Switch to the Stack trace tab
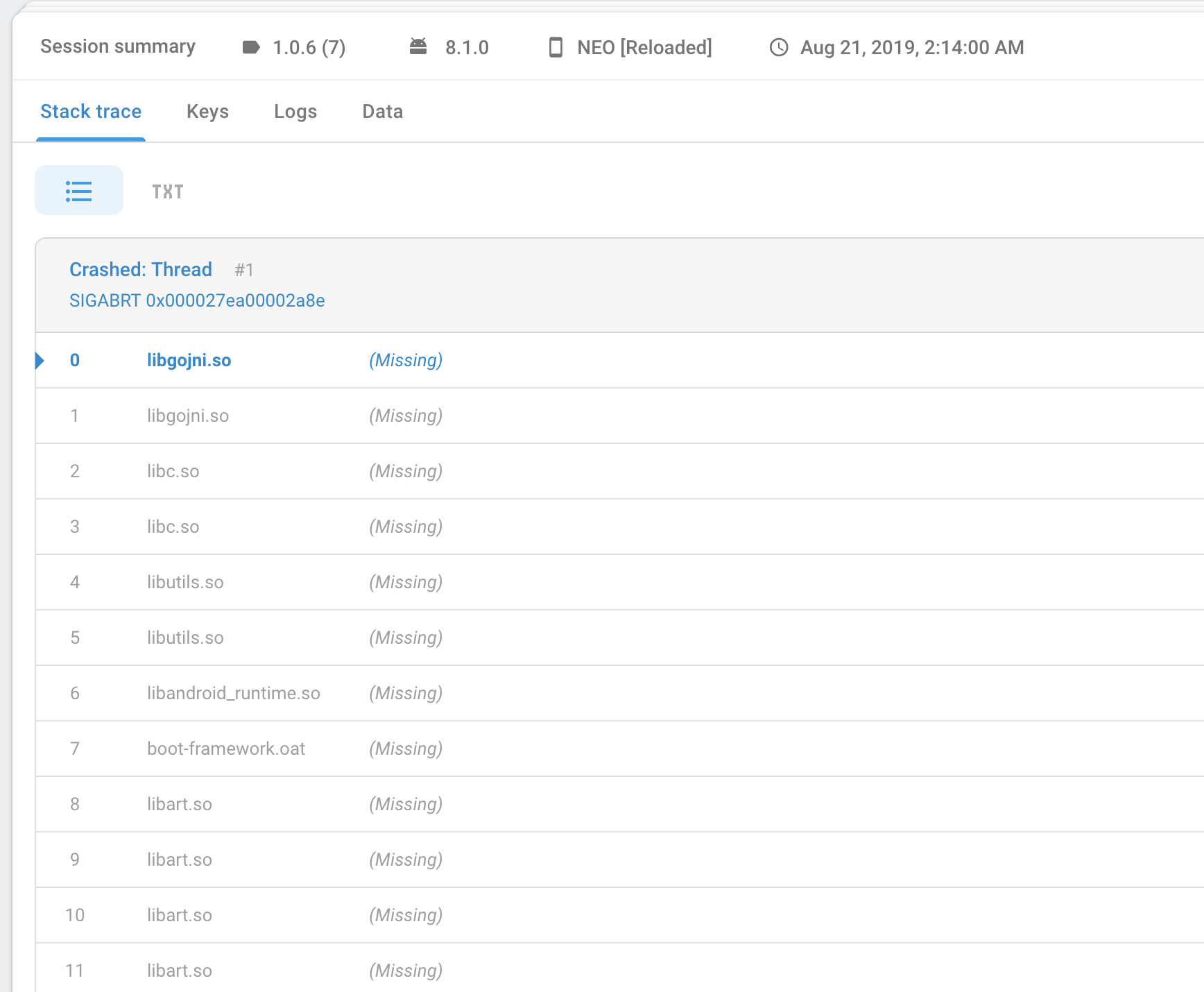 (91, 112)
